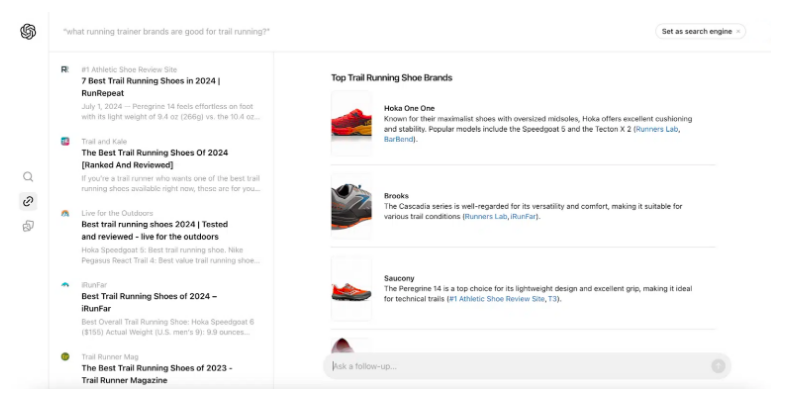This screenshot has width=797, height=399.
Task: Click the send arrow in follow-up box
Action: click(718, 365)
